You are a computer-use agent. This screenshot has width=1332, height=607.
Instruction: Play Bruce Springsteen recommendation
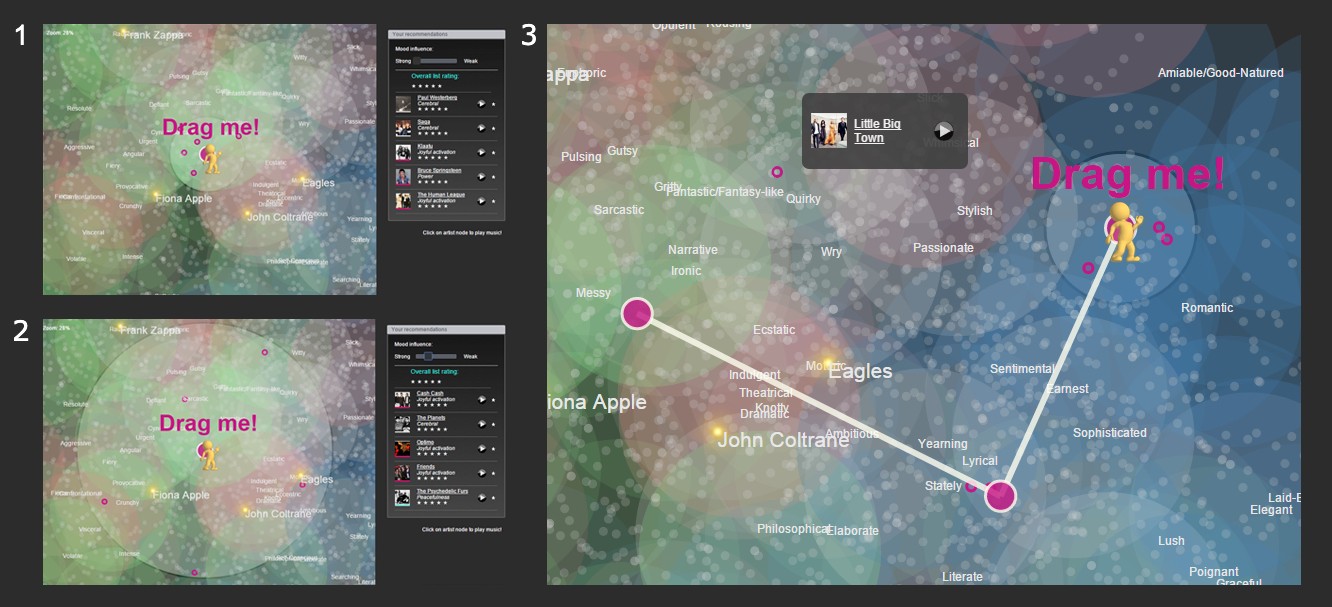point(481,177)
